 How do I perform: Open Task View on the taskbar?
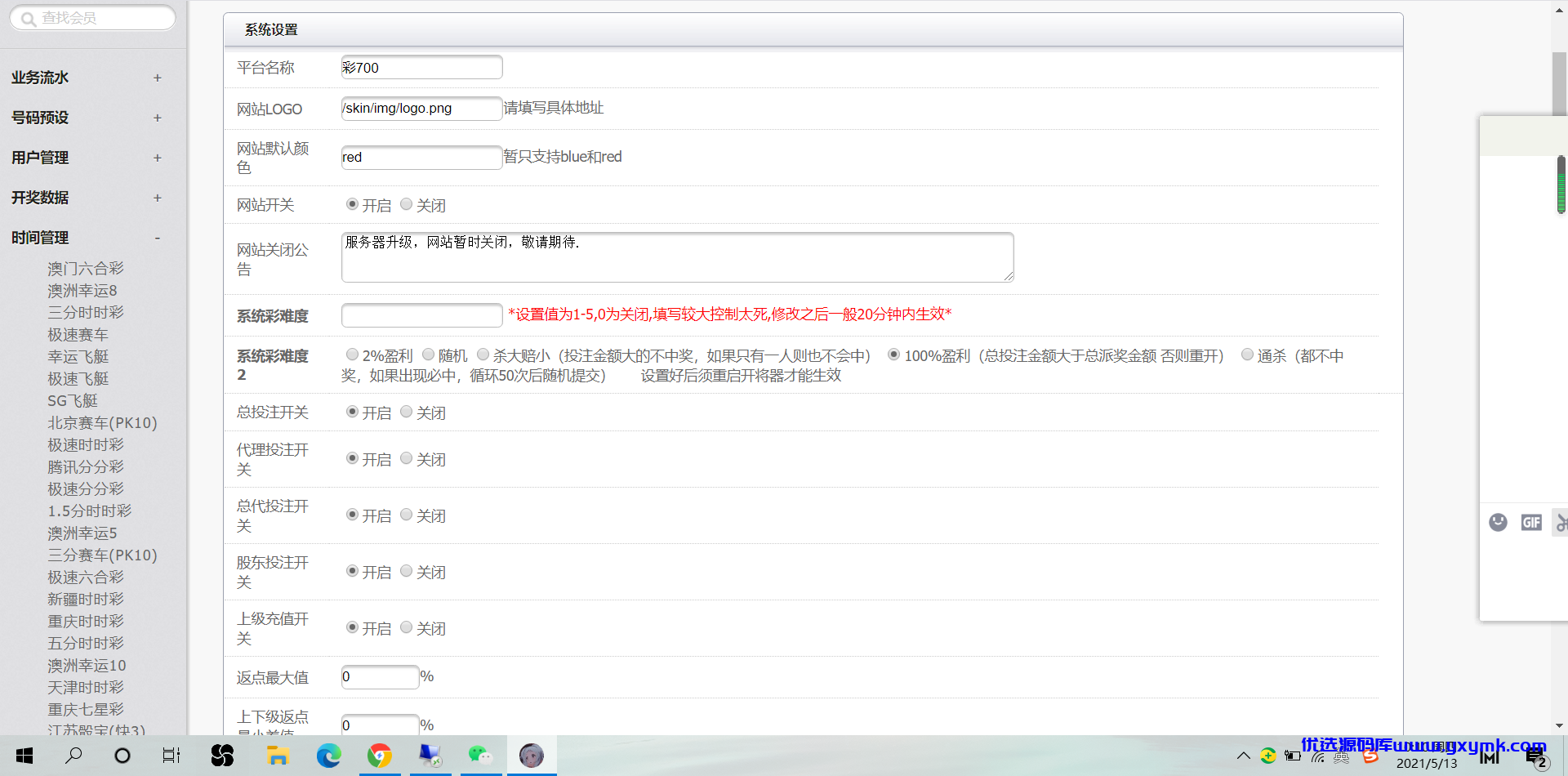pos(171,756)
